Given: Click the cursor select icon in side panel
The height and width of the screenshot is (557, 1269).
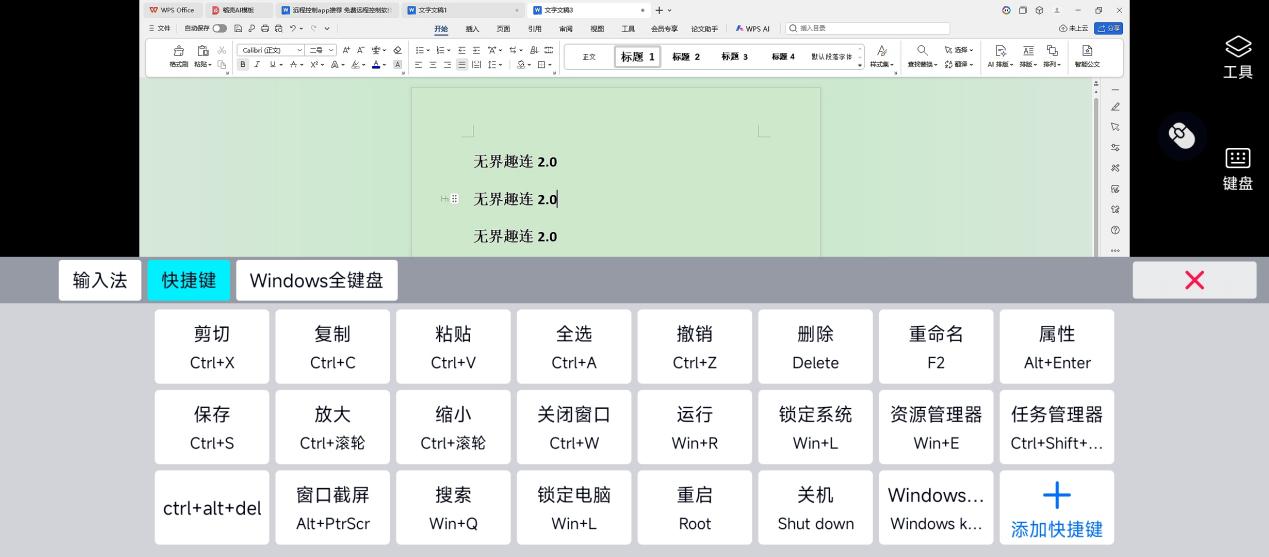Looking at the screenshot, I should click(1115, 127).
